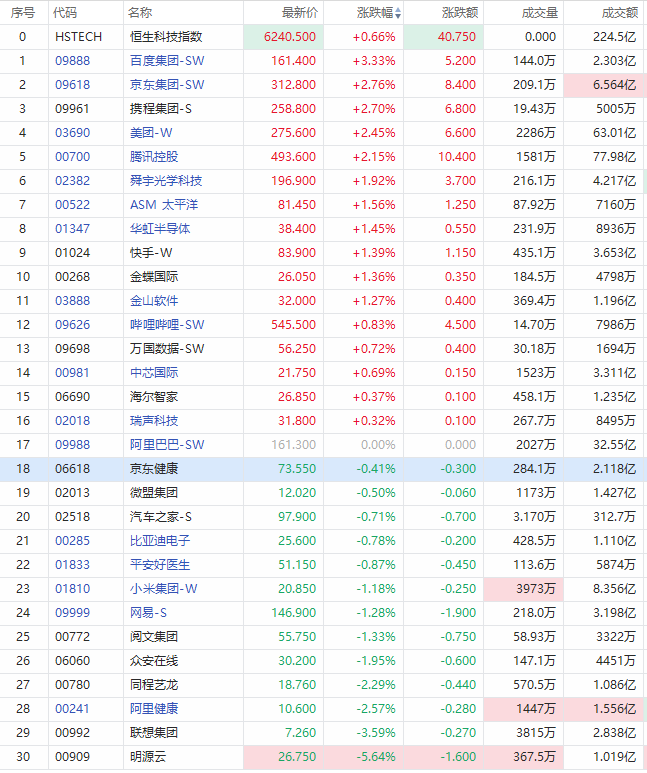Click index price 6240.500

(x=290, y=37)
